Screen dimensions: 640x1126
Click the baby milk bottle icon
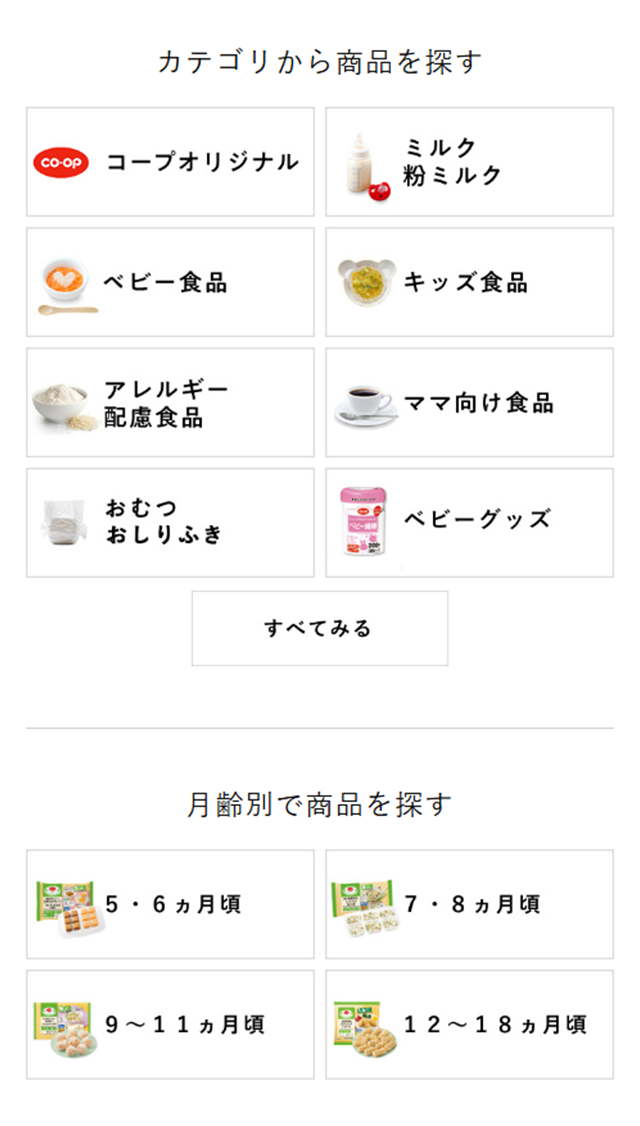364,163
